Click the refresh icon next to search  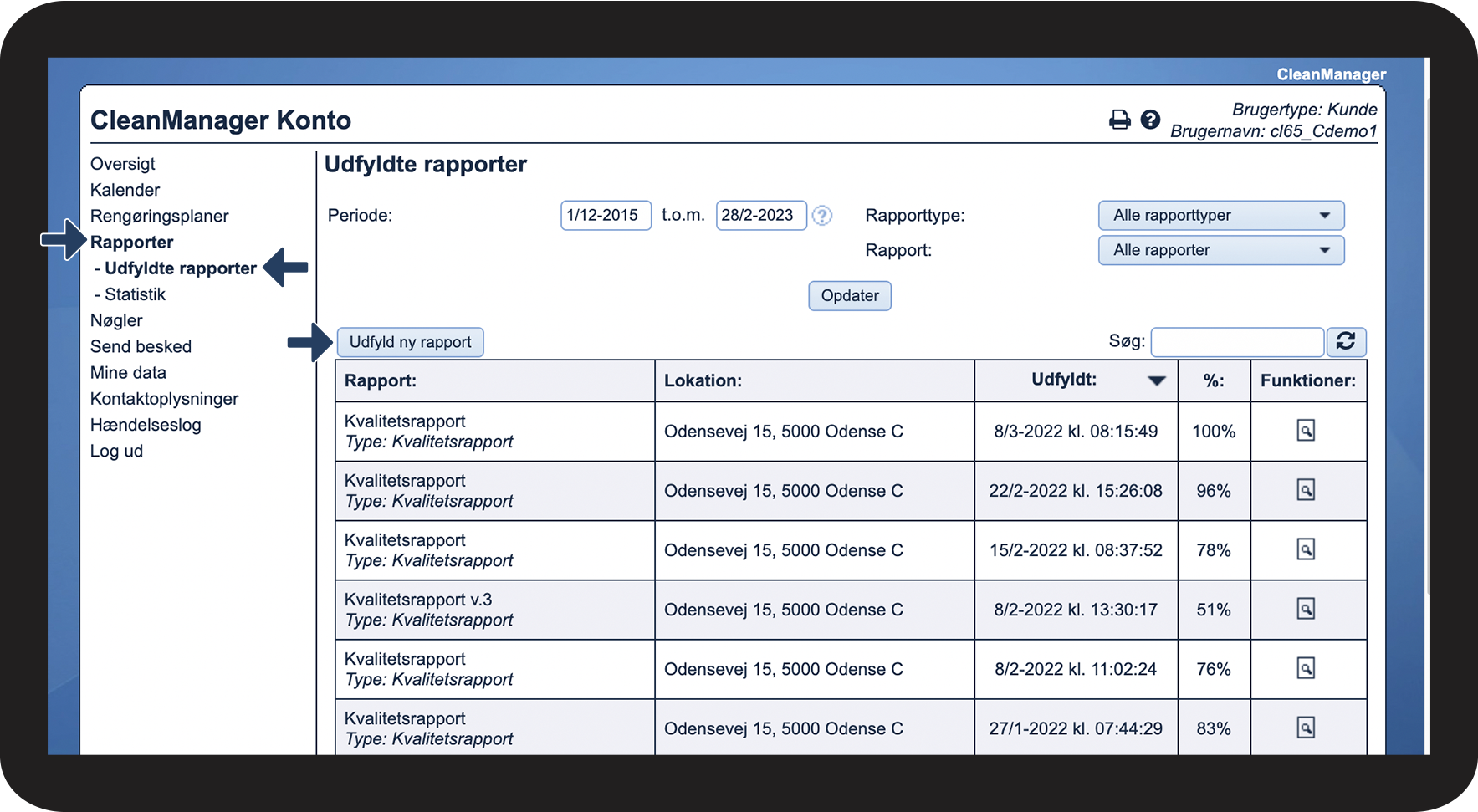pos(1345,341)
